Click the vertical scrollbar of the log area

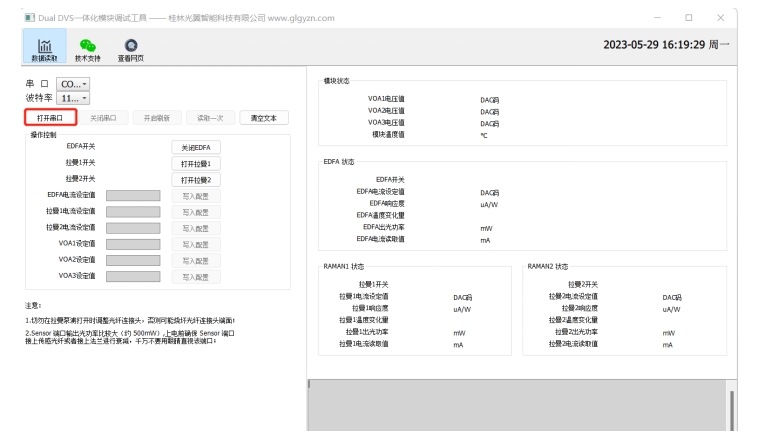[733, 410]
